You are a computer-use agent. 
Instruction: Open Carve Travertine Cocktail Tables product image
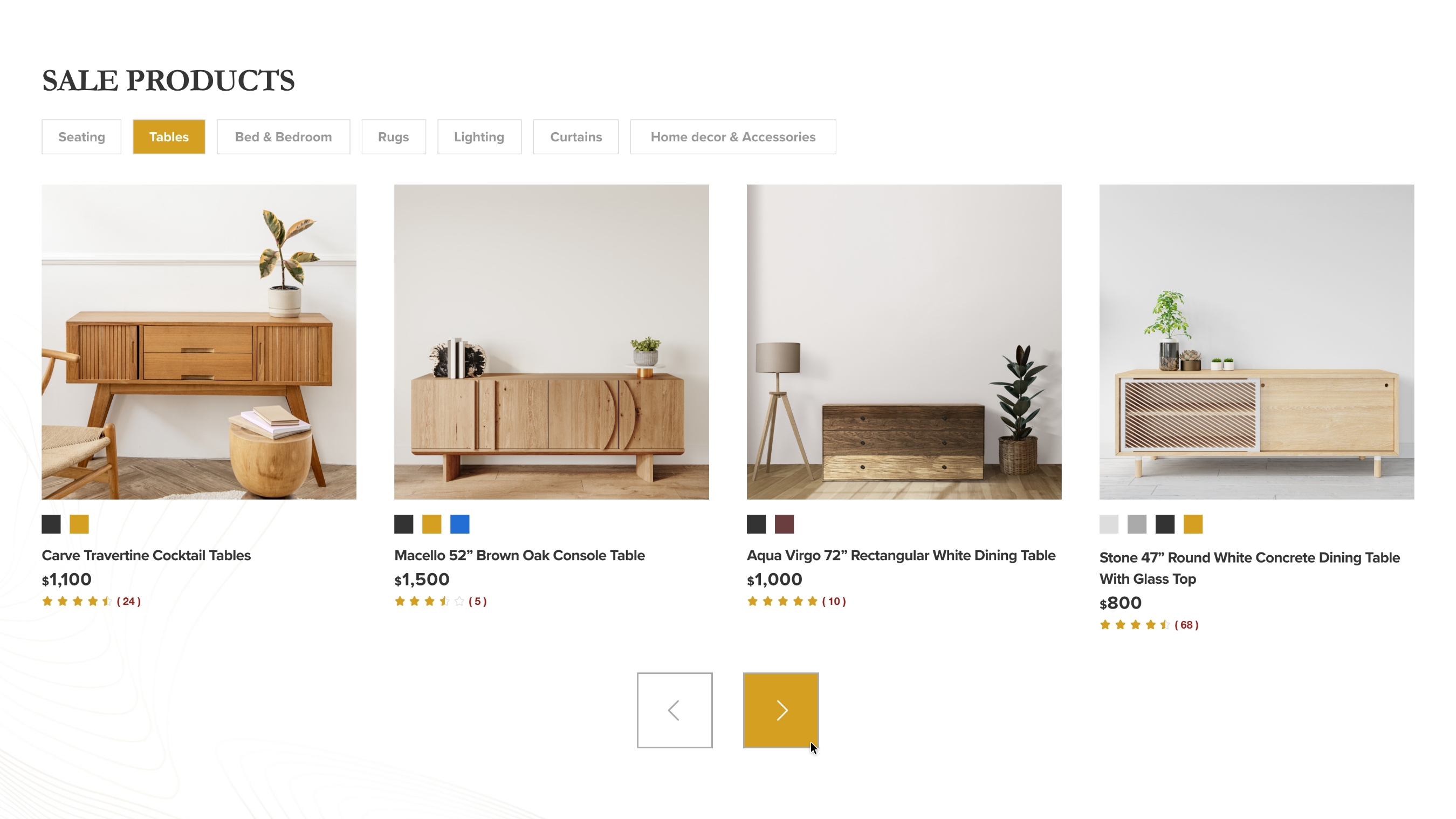(199, 342)
